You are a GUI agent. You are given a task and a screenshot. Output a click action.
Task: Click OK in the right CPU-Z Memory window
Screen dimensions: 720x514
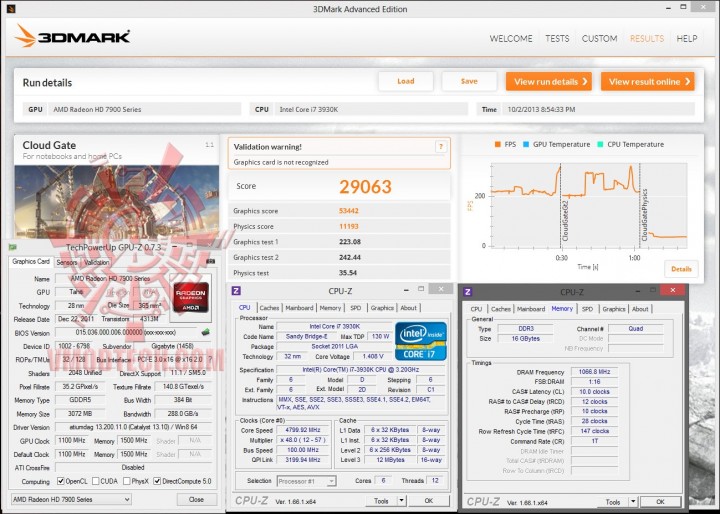(660, 502)
